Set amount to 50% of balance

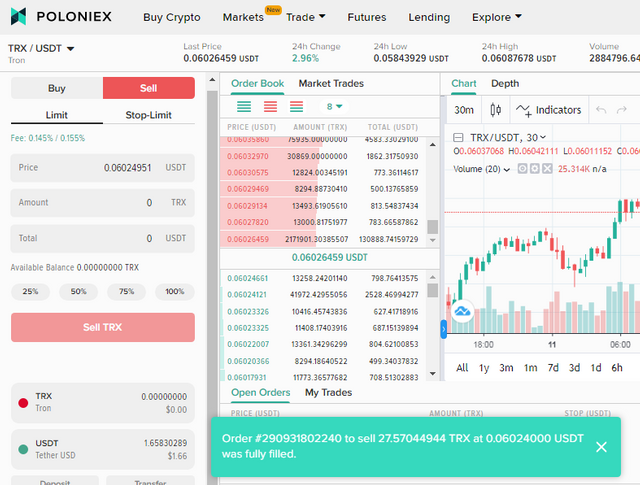[x=78, y=291]
